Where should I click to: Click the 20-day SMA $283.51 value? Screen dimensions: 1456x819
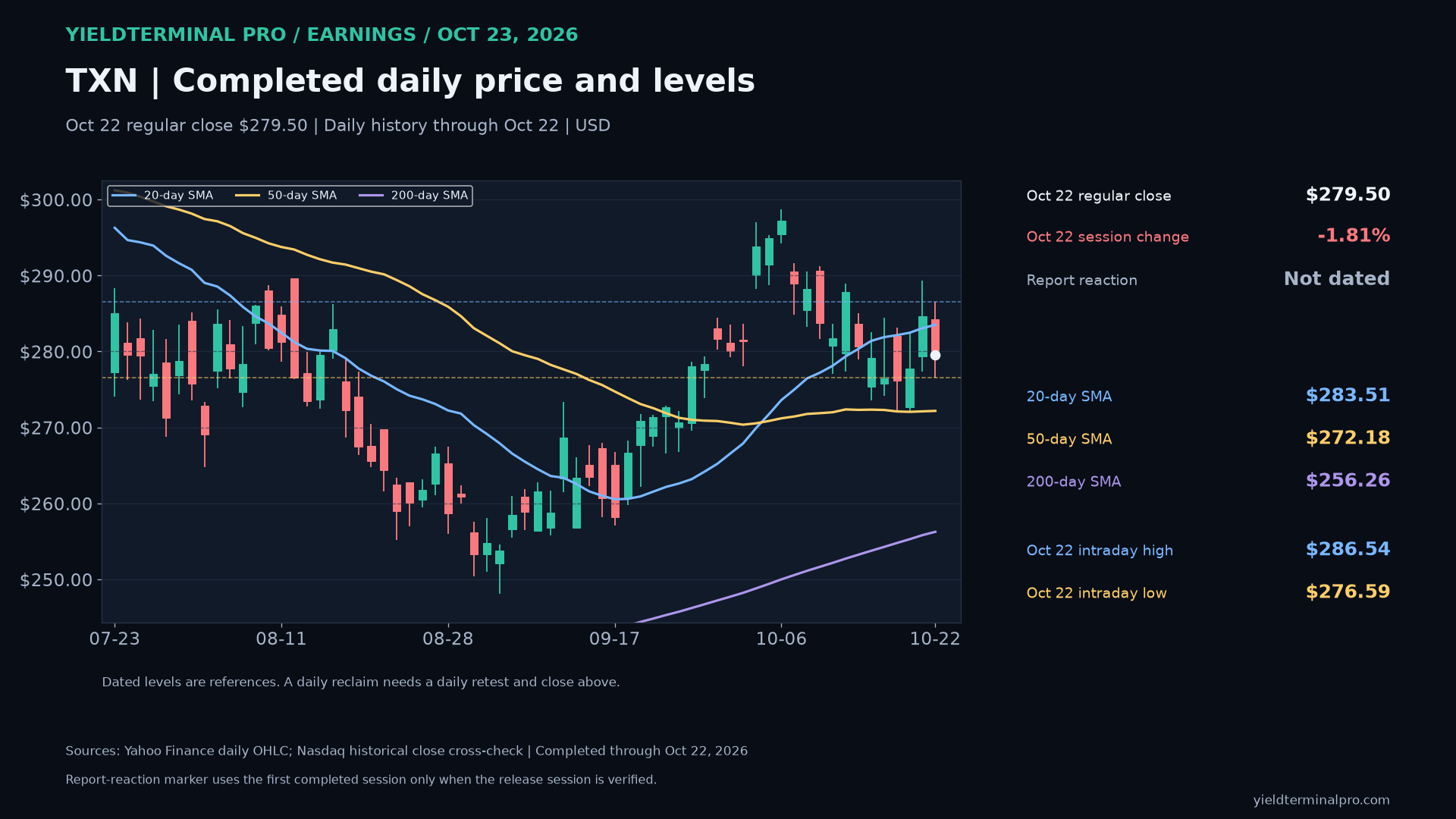(1348, 396)
